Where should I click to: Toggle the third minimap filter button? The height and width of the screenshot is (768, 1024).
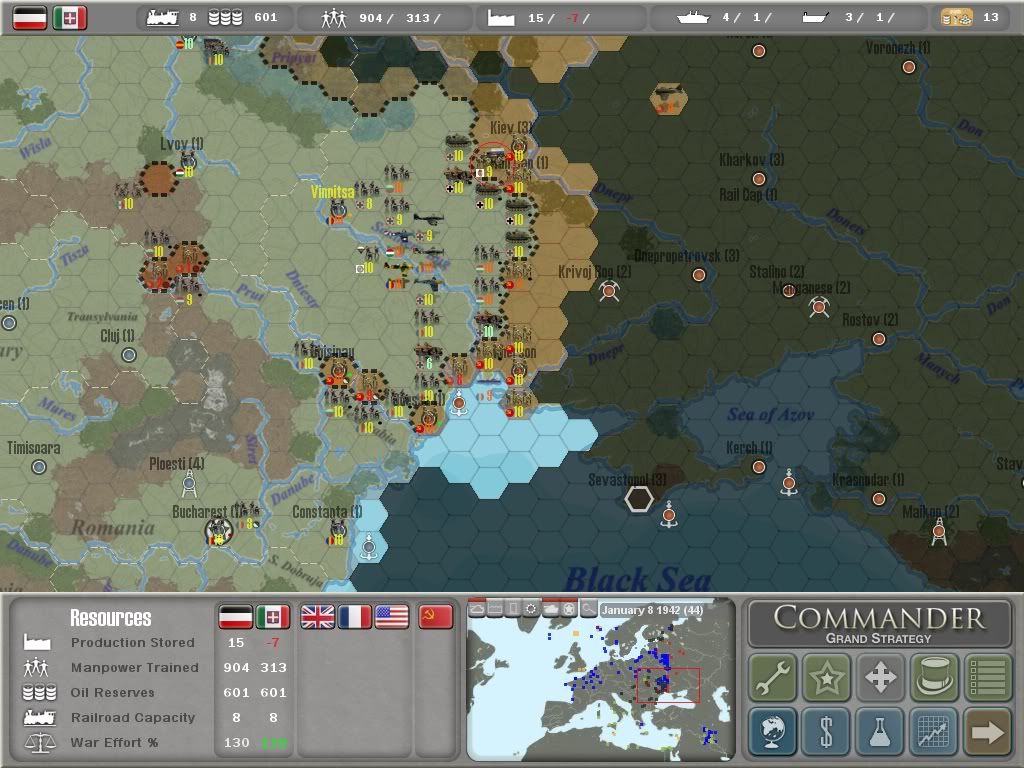(x=513, y=609)
